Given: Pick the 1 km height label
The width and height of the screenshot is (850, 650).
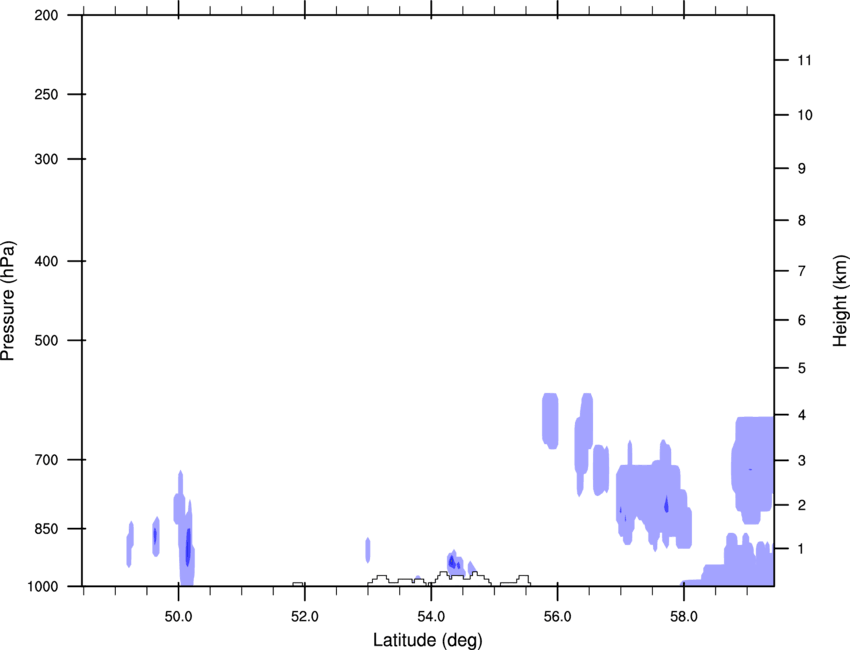Looking at the screenshot, I should click(x=802, y=549).
